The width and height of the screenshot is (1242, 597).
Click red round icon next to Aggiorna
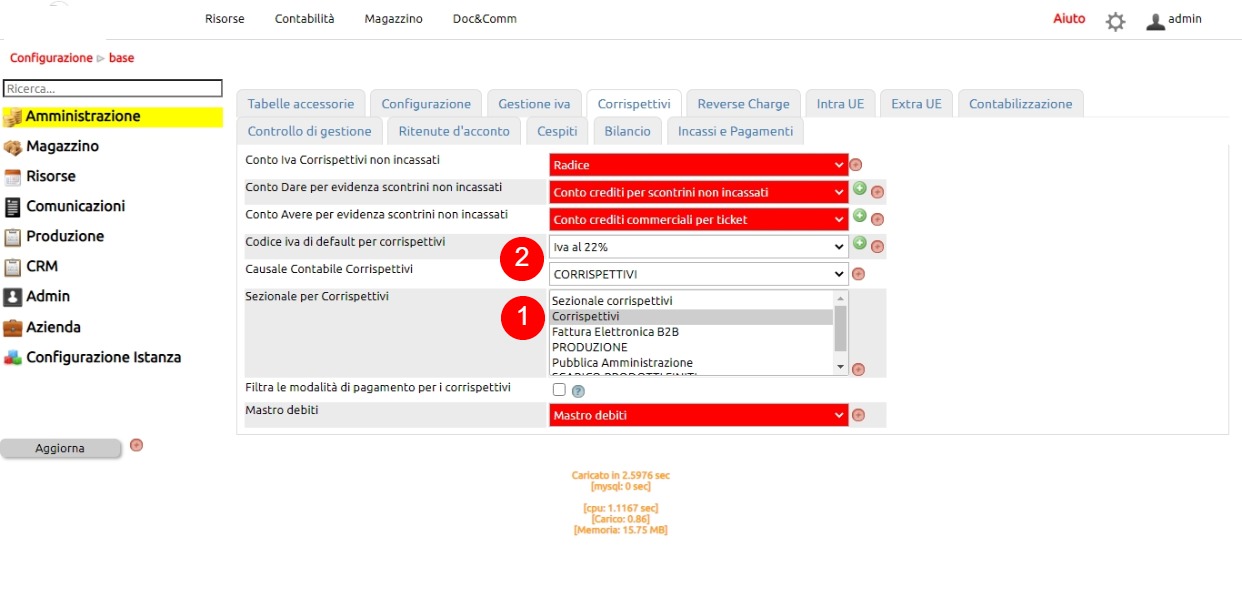pos(136,445)
